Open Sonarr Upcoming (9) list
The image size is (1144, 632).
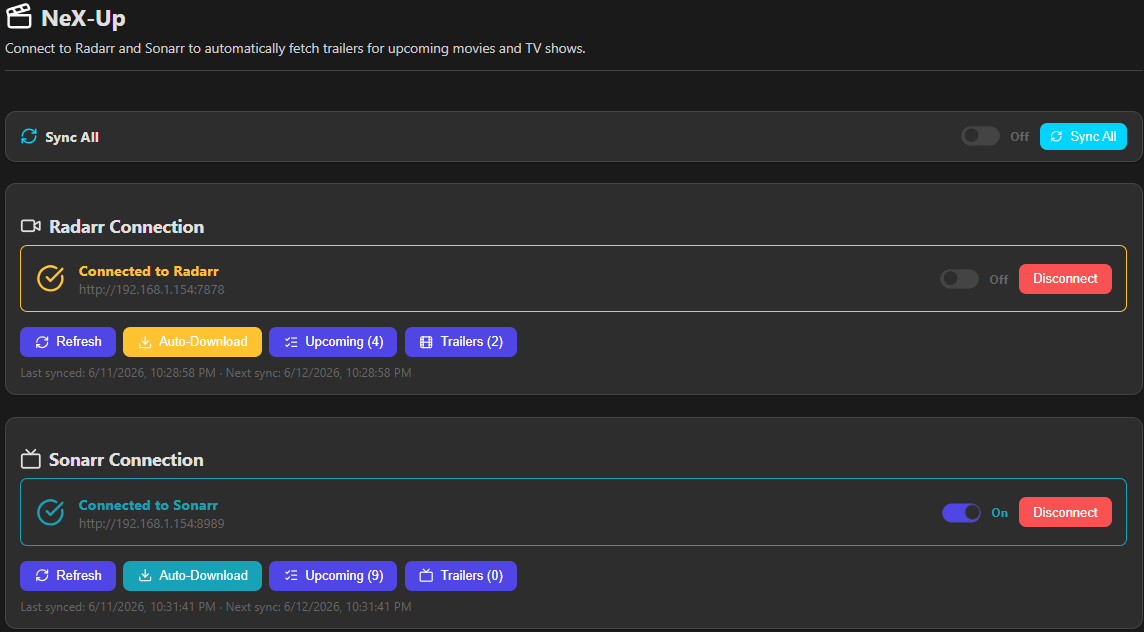[x=333, y=576]
